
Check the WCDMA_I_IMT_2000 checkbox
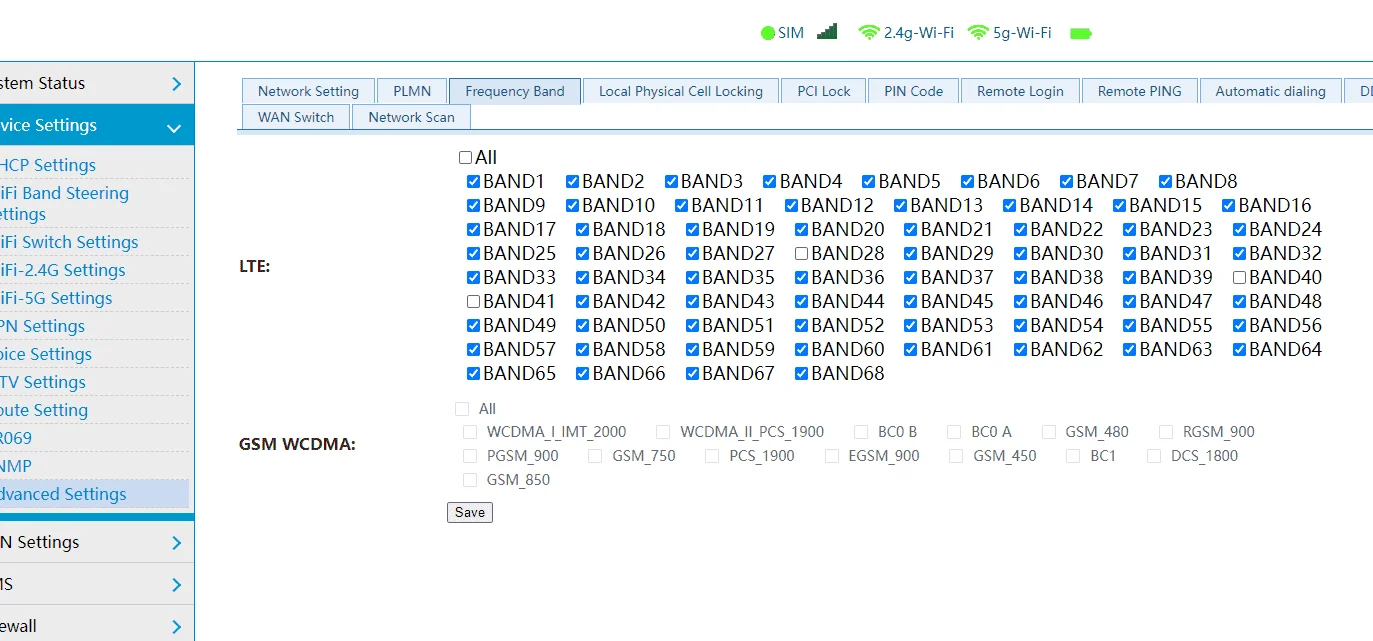pos(470,432)
